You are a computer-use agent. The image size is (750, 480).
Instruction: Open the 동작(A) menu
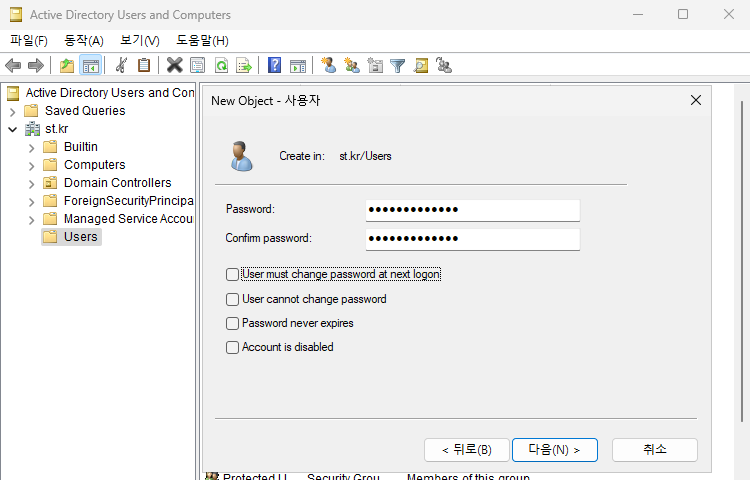point(84,41)
